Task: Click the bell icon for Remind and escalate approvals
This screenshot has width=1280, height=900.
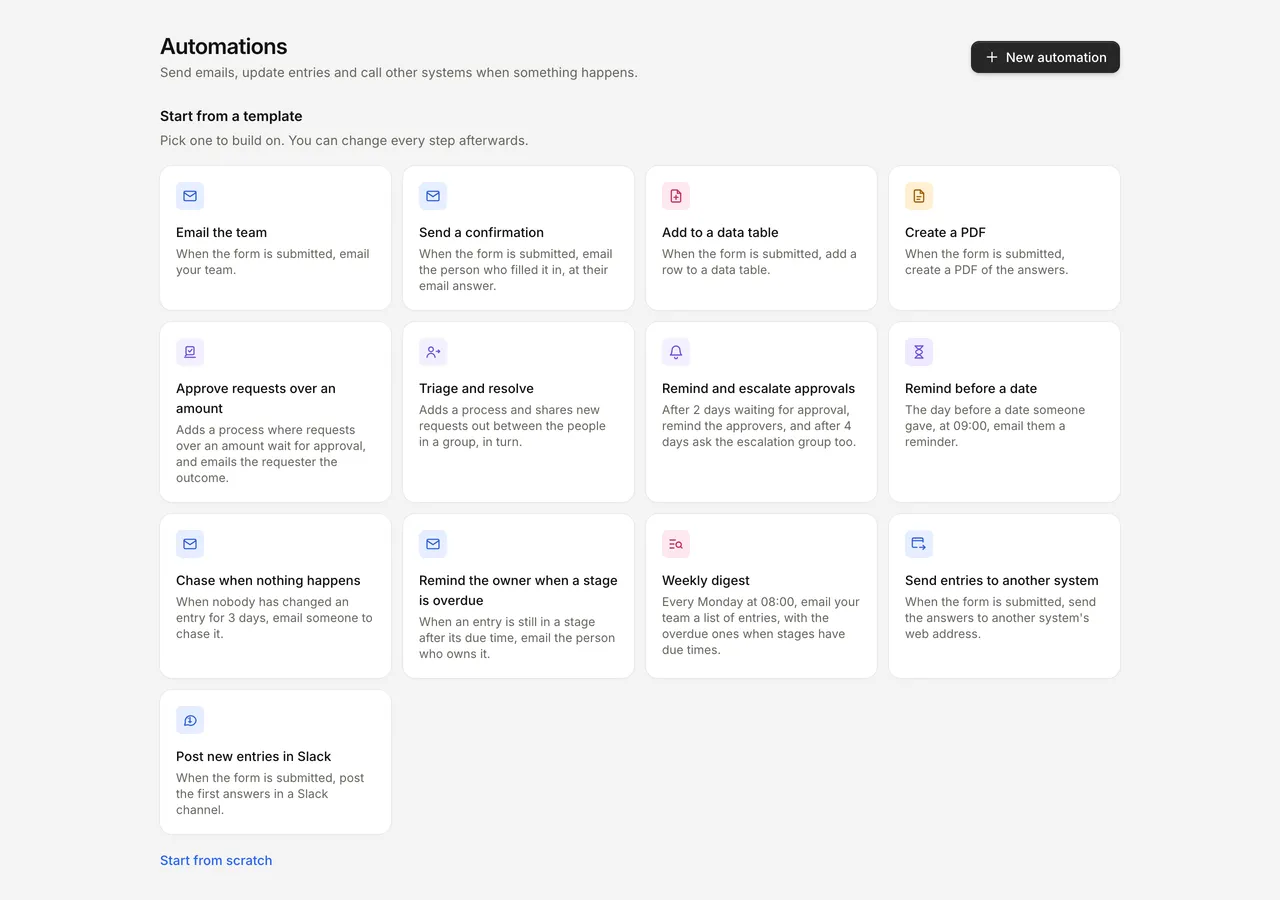Action: 676,352
